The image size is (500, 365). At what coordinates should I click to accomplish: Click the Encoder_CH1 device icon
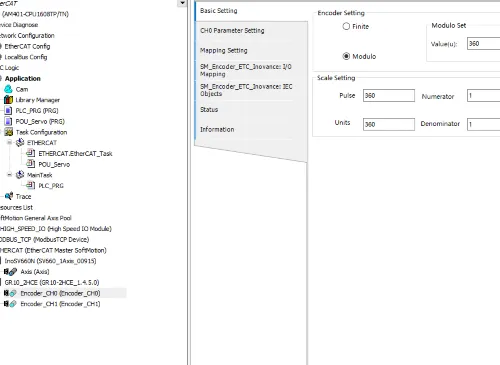click(10, 304)
